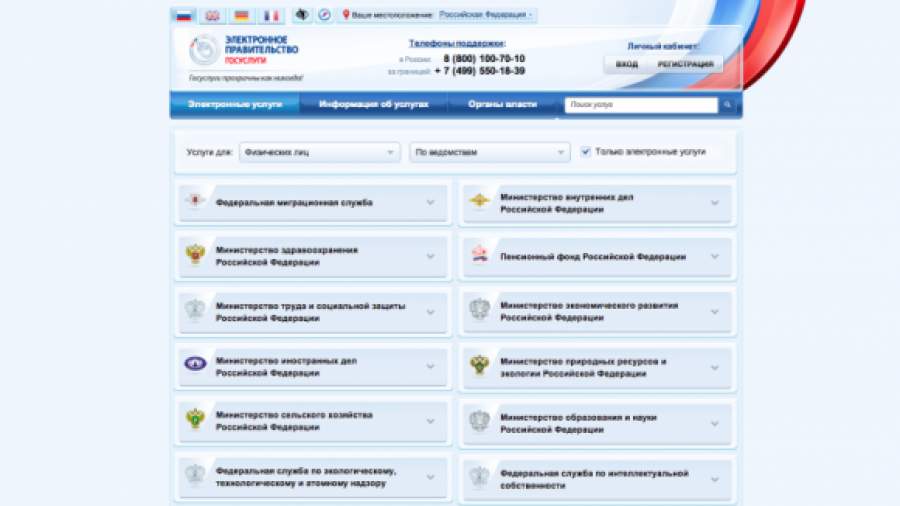Toggle Только электронные услуги checkbox
This screenshot has width=900, height=506.
[585, 152]
